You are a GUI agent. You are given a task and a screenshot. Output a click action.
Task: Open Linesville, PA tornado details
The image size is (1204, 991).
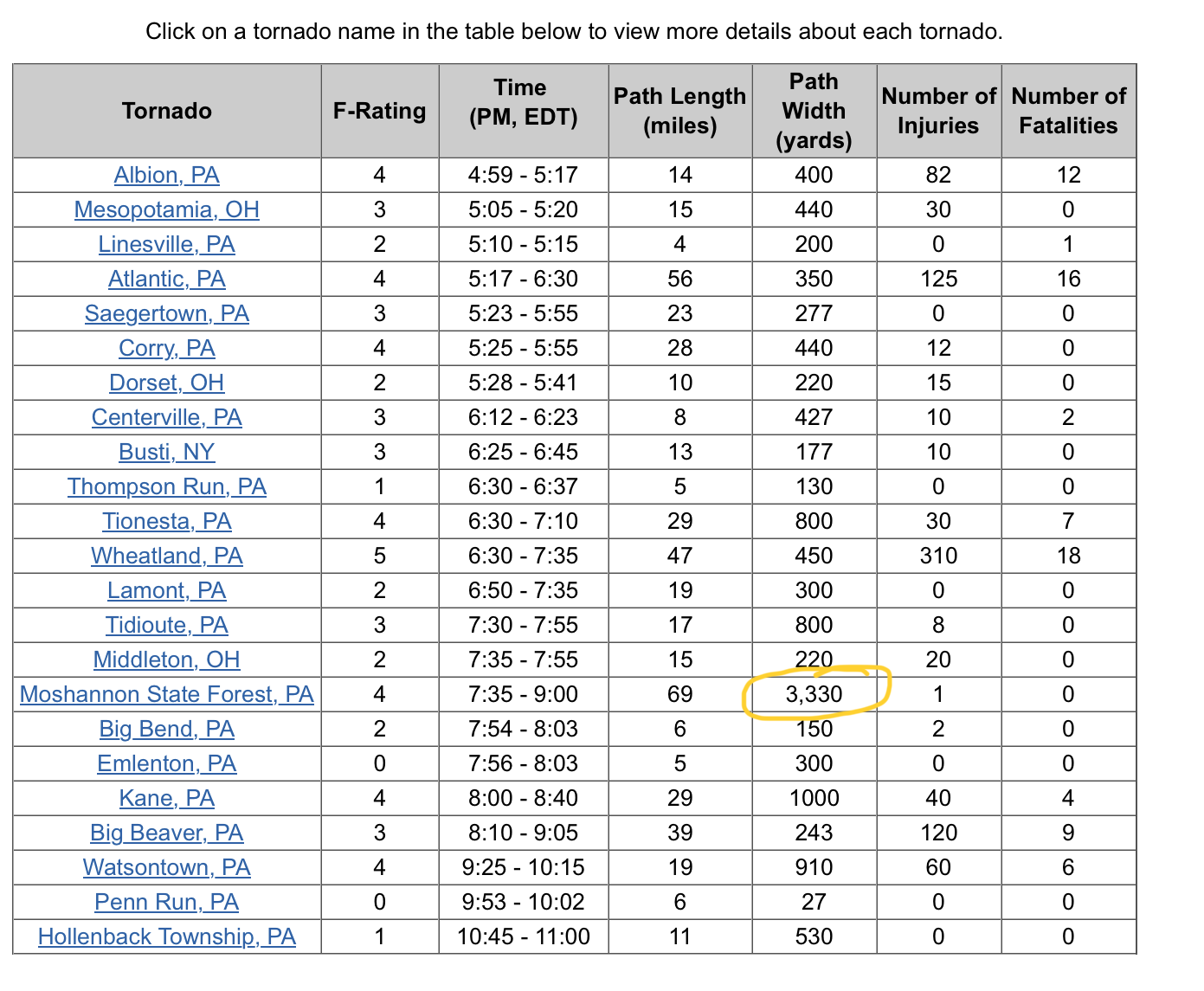166,244
